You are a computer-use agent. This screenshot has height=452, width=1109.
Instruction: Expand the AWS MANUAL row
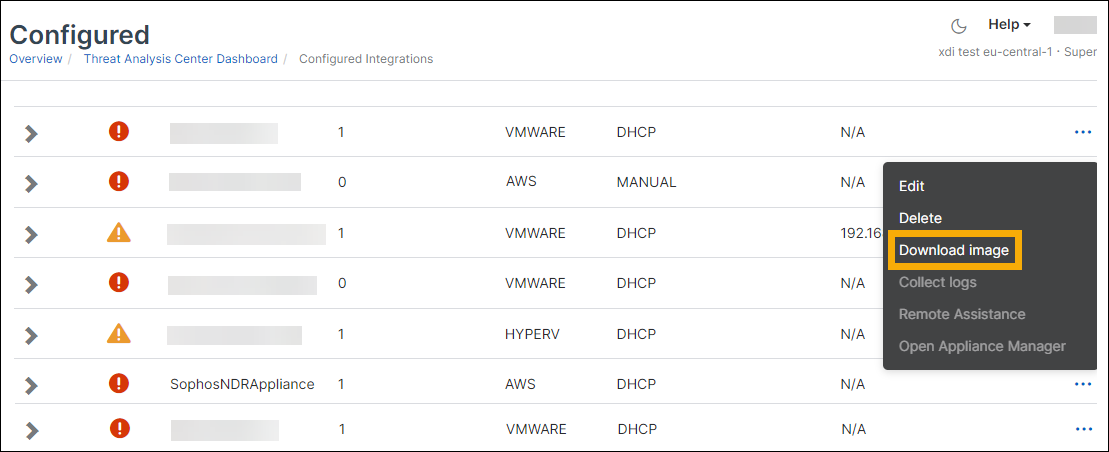31,183
